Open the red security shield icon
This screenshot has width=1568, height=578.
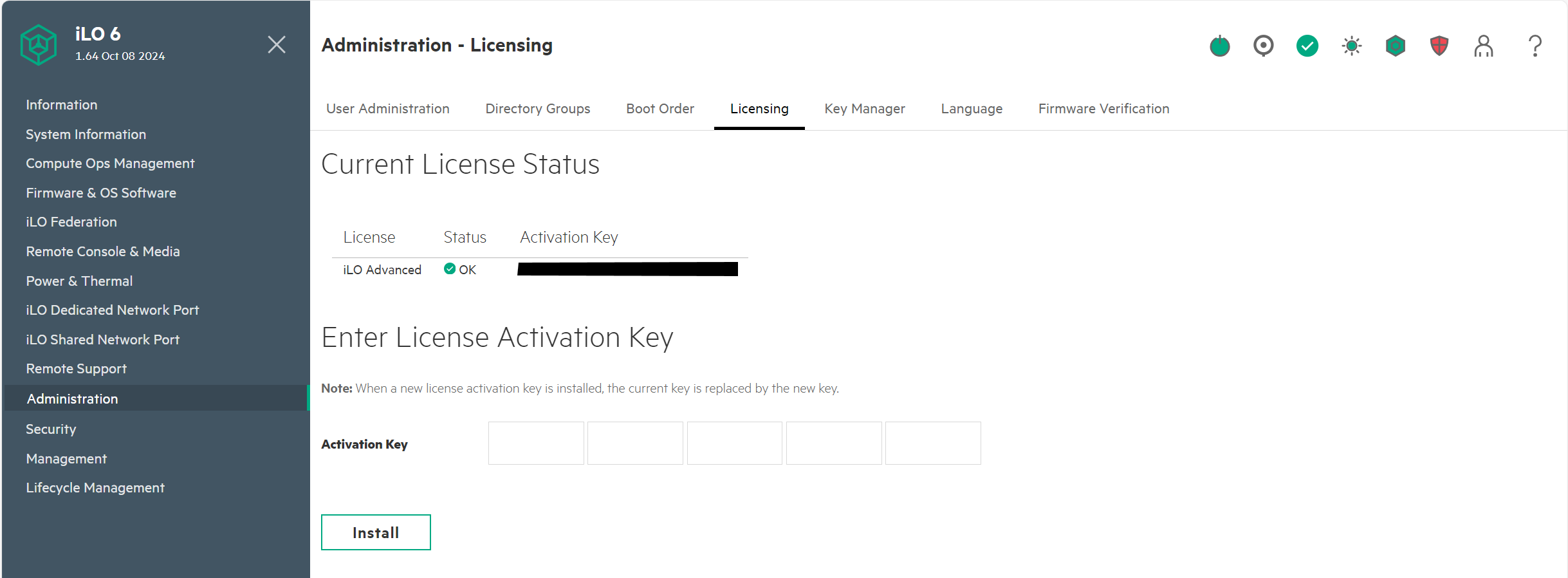pyautogui.click(x=1439, y=46)
